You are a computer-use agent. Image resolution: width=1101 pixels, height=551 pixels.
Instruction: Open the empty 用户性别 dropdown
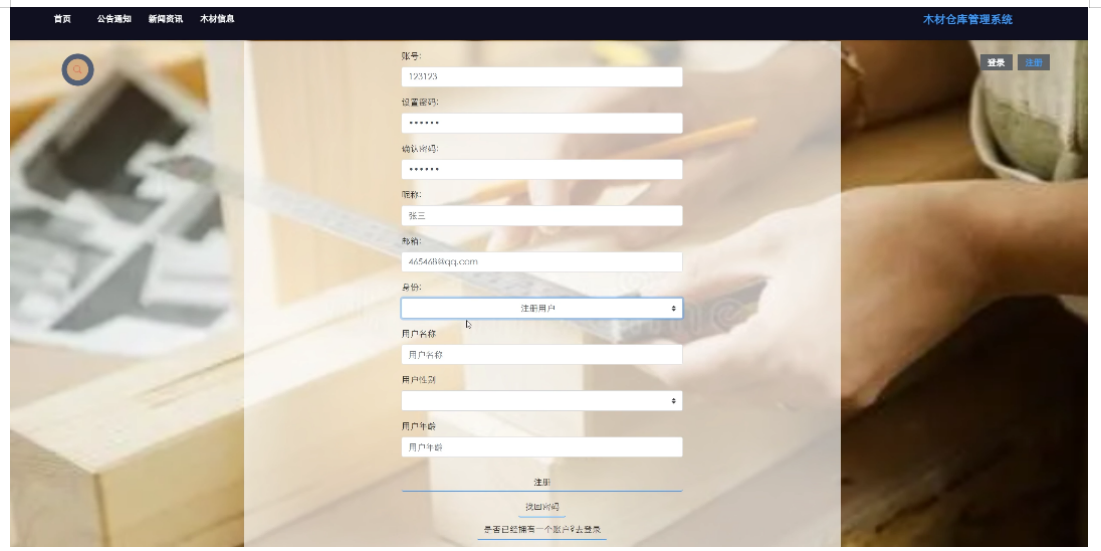coord(541,401)
